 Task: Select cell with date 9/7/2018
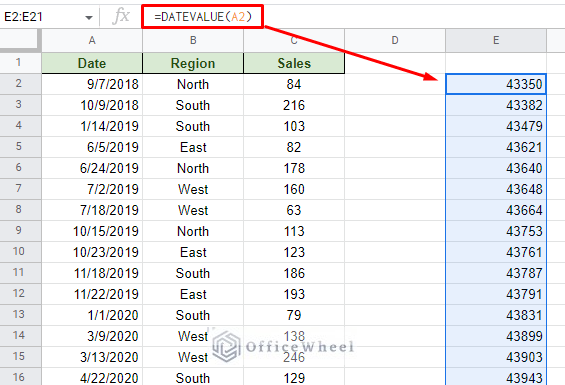coord(92,84)
